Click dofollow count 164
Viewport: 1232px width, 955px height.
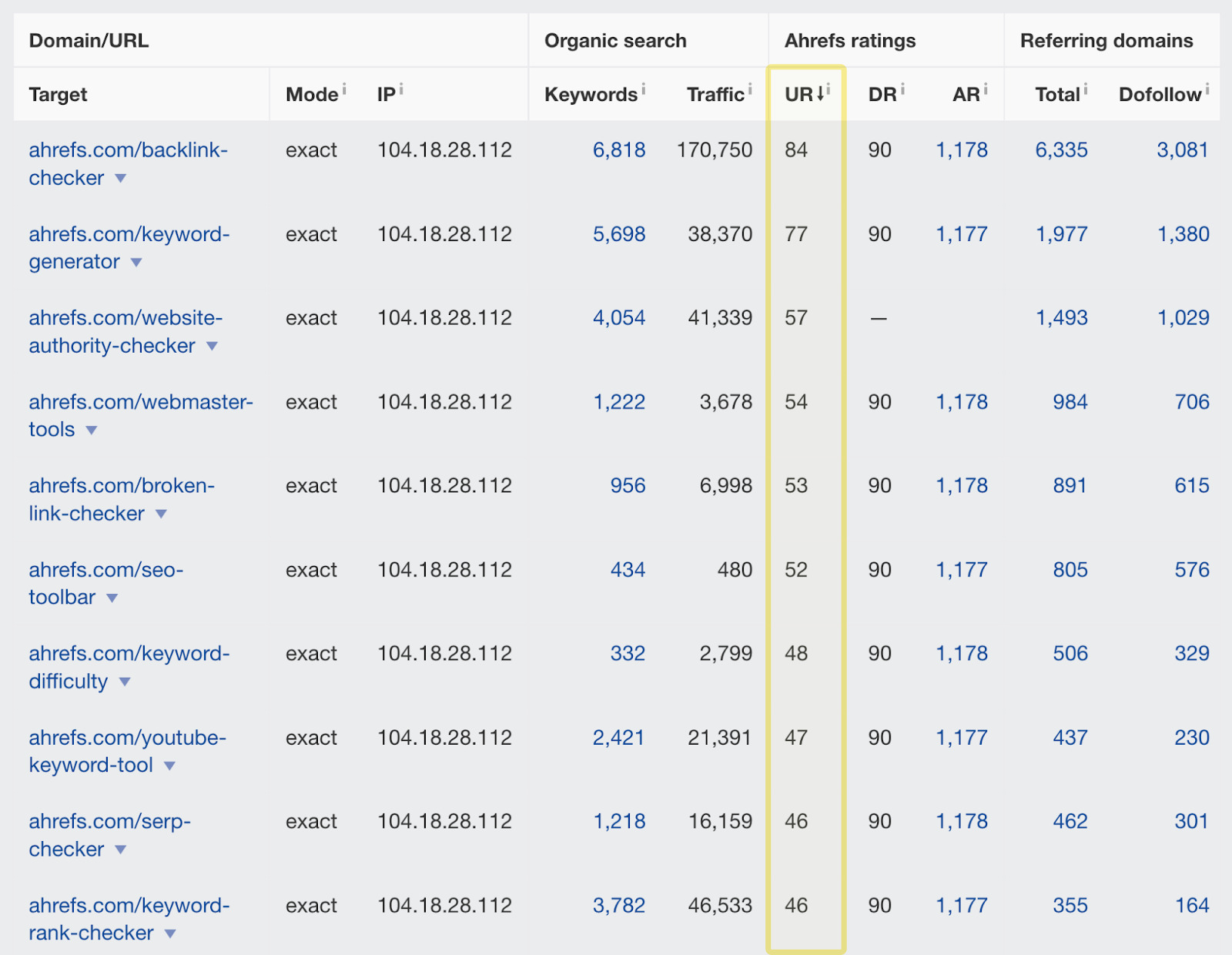click(x=1192, y=906)
